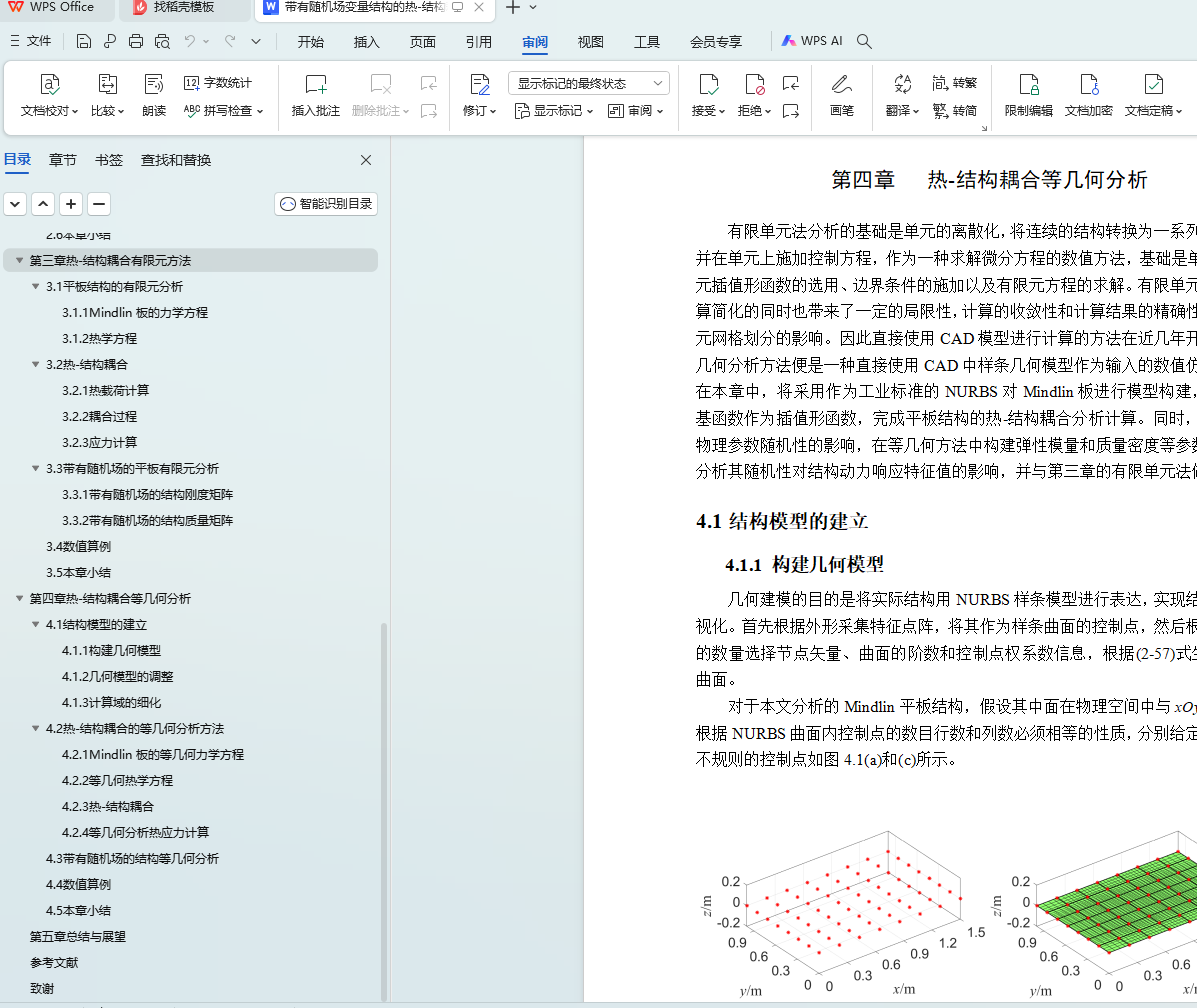Click the 接受 accept change icon
The height and width of the screenshot is (1008, 1197).
[x=708, y=84]
